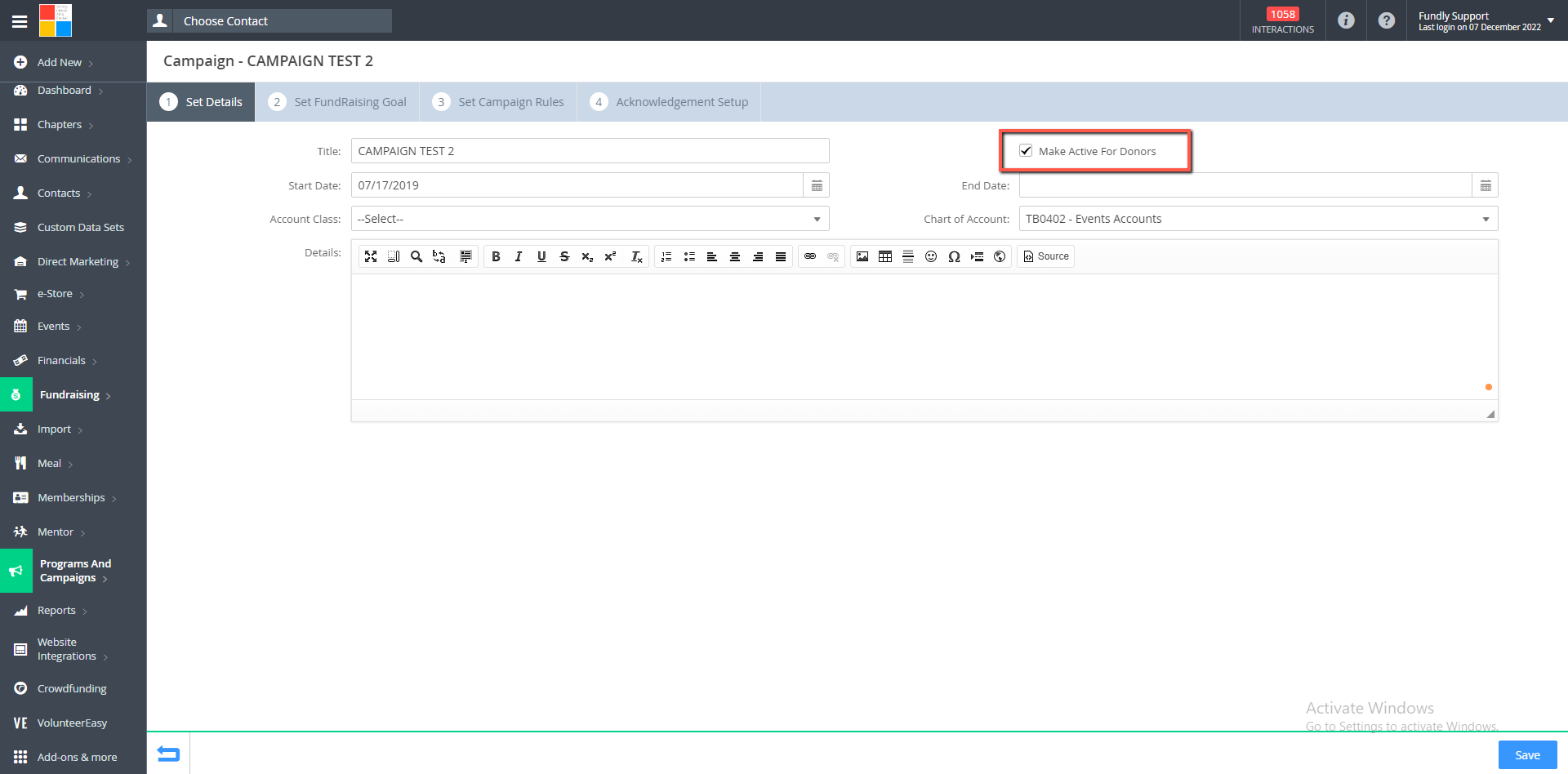
Task: Click the End Date field
Action: pos(1245,185)
